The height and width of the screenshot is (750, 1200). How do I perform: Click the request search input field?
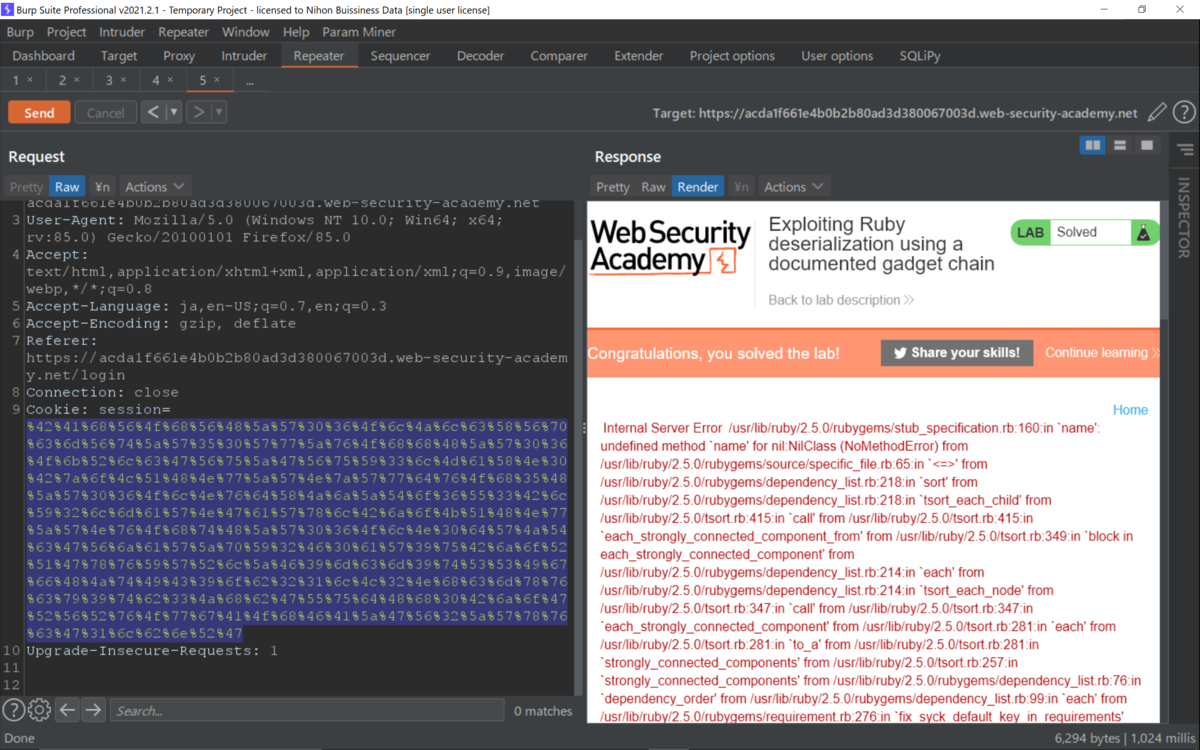pos(307,711)
